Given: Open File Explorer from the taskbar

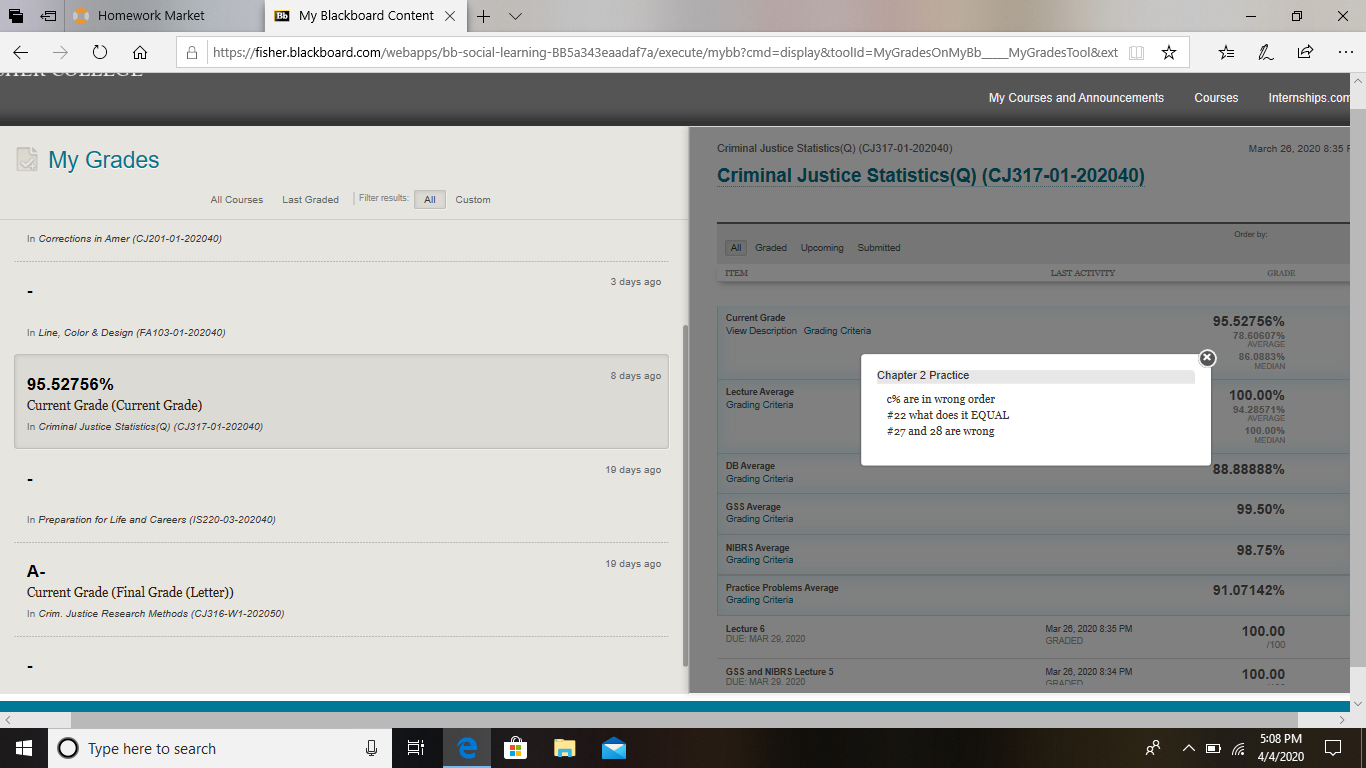Looking at the screenshot, I should pos(565,748).
